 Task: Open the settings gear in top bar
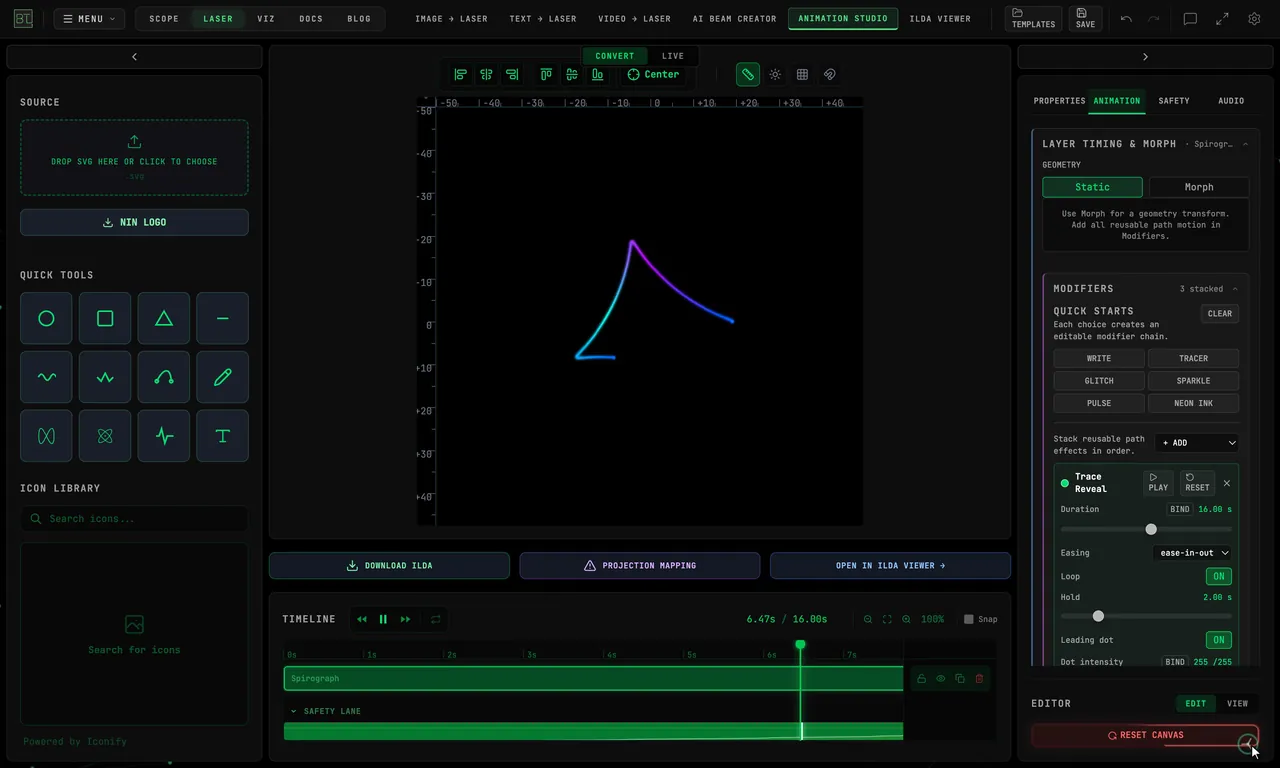(x=1254, y=19)
